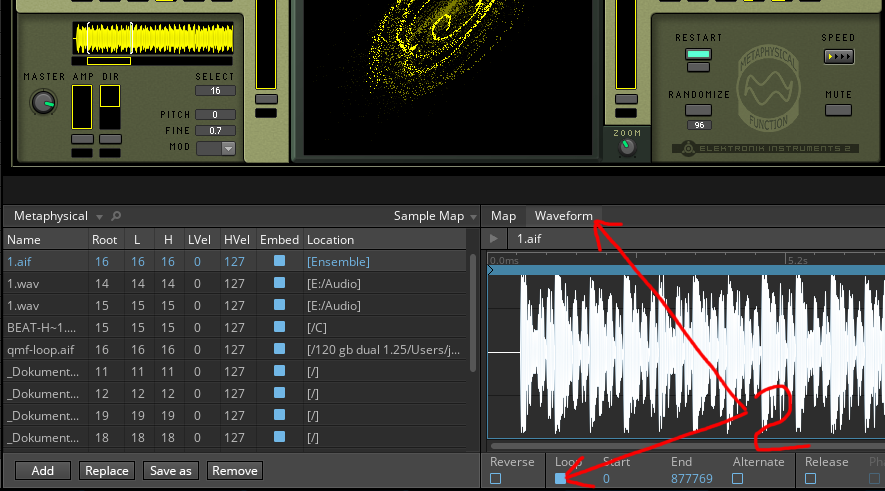Image resolution: width=885 pixels, height=491 pixels.
Task: Click the AMP level meter
Action: pos(82,107)
